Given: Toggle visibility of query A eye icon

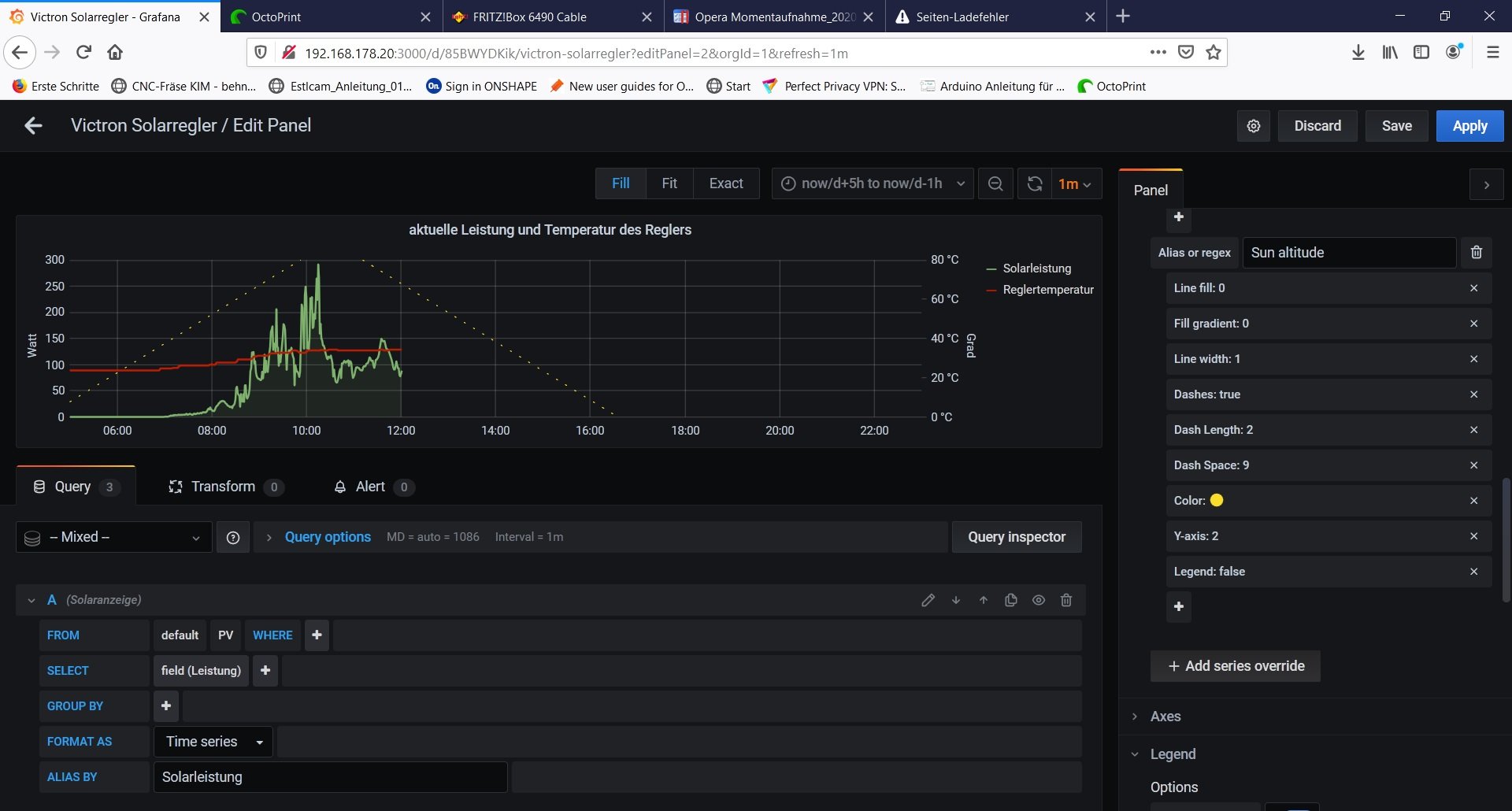Looking at the screenshot, I should 1039,600.
